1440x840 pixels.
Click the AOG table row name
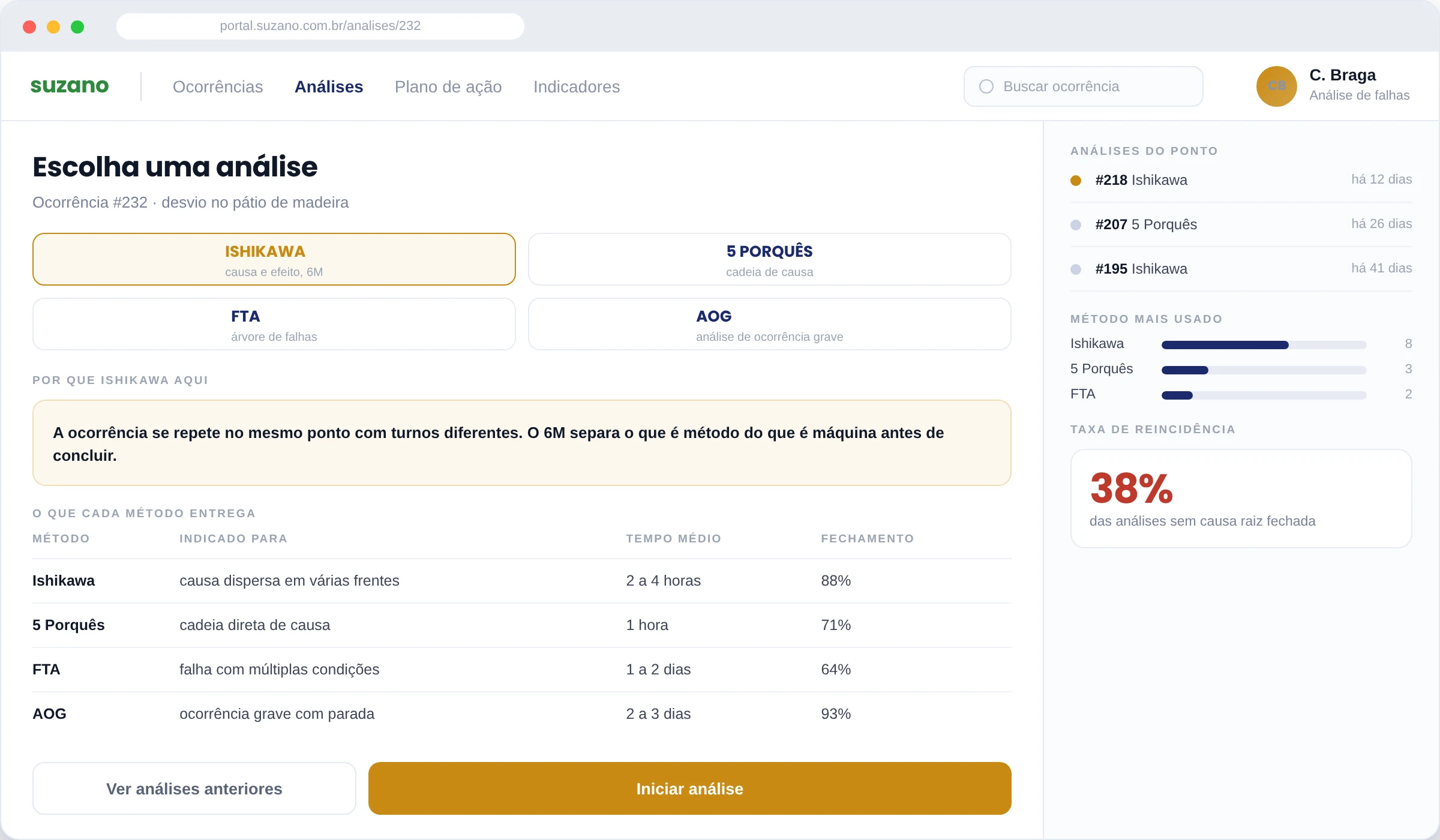49,714
